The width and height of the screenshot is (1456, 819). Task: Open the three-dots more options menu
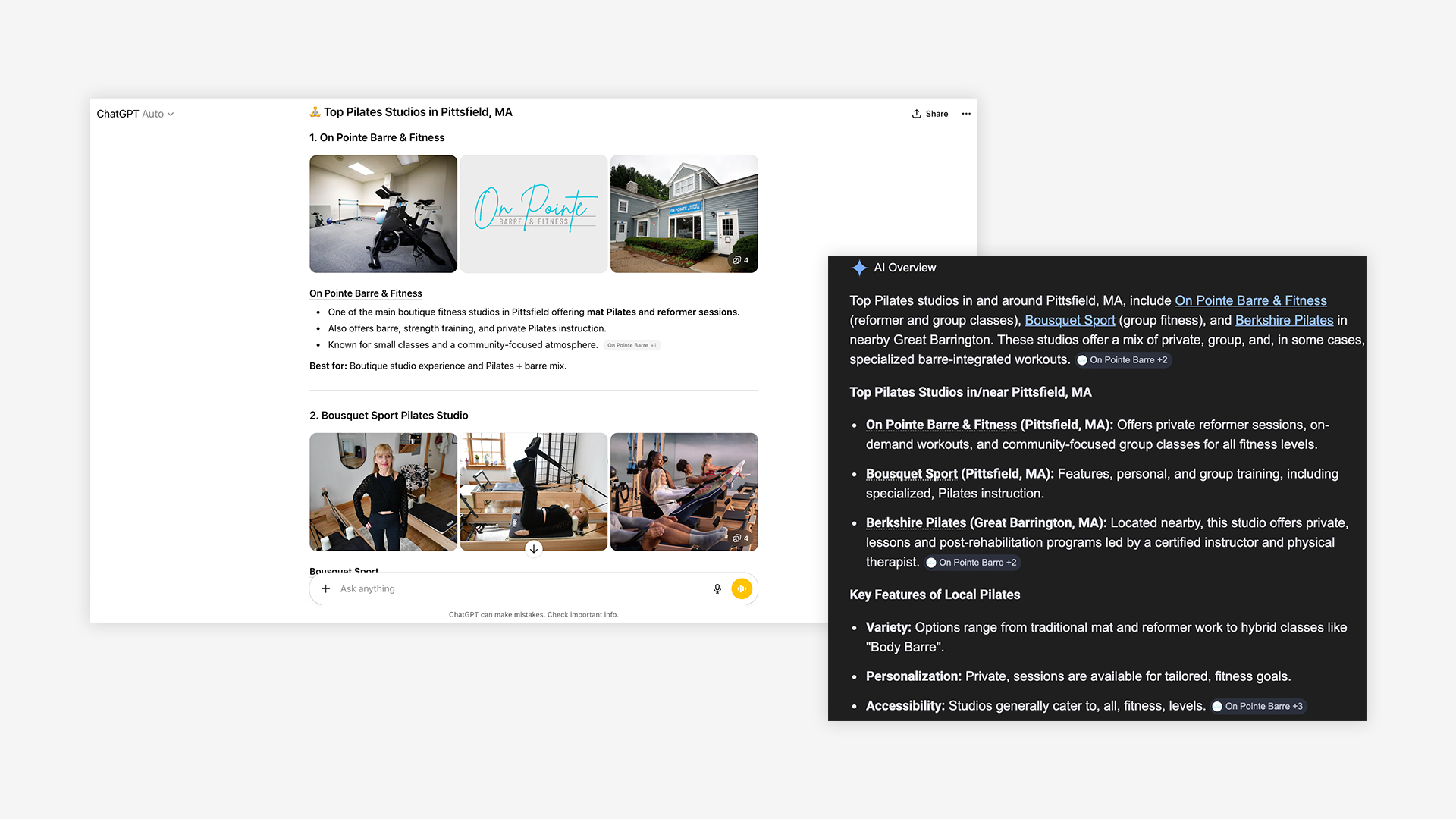(966, 114)
